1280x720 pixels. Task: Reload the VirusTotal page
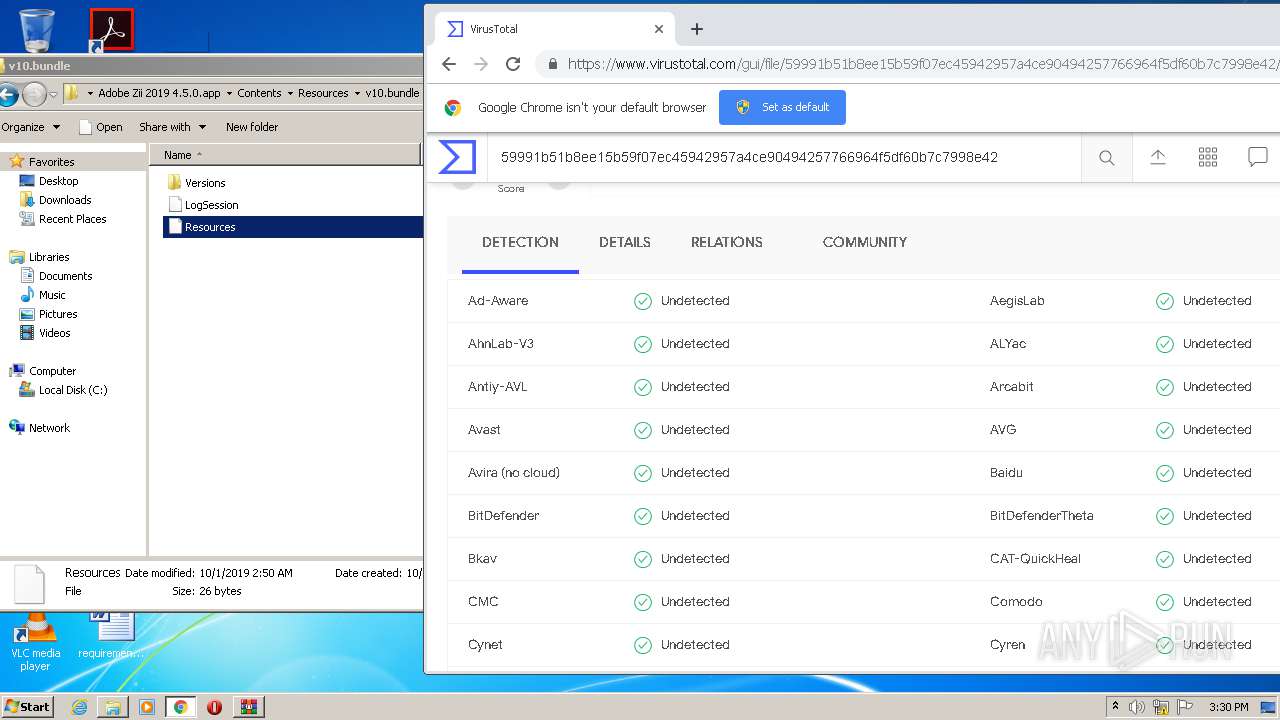pyautogui.click(x=513, y=64)
